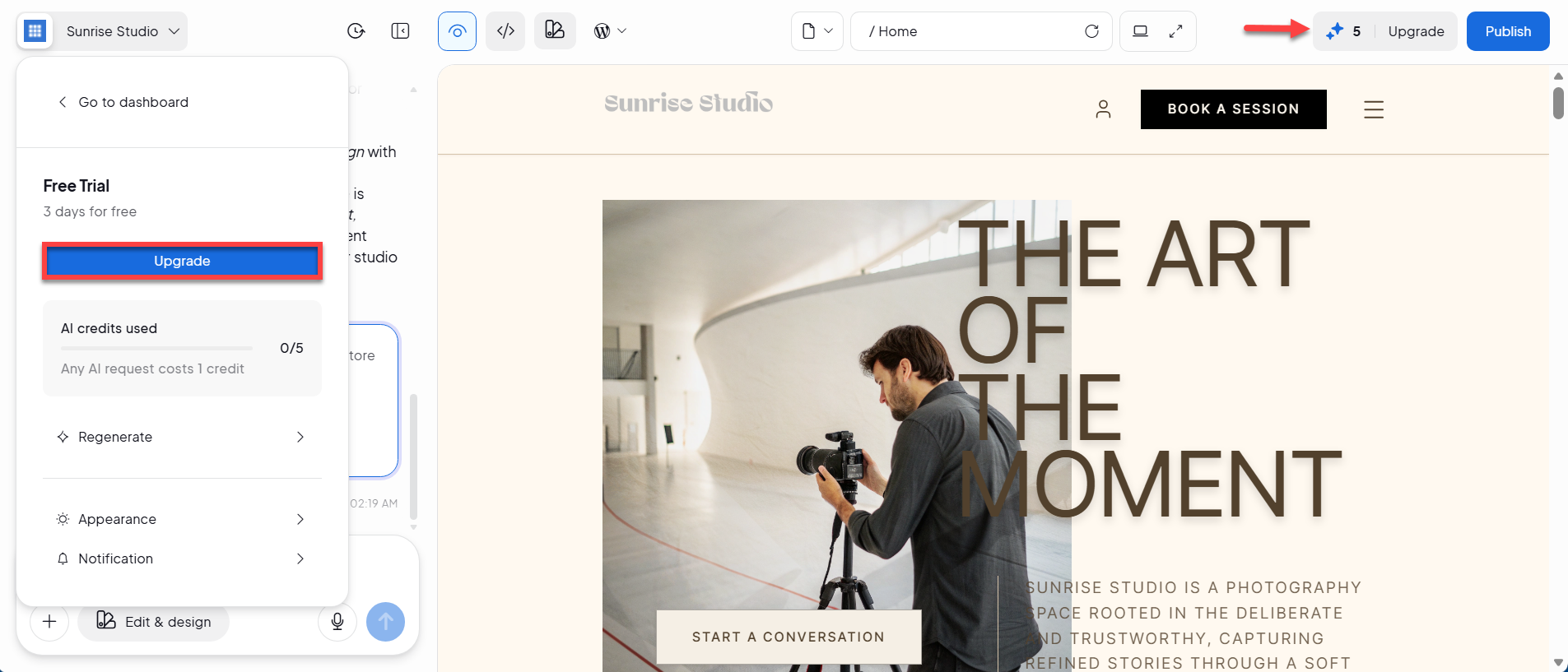Click START A CONVERSATION button

coord(789,637)
